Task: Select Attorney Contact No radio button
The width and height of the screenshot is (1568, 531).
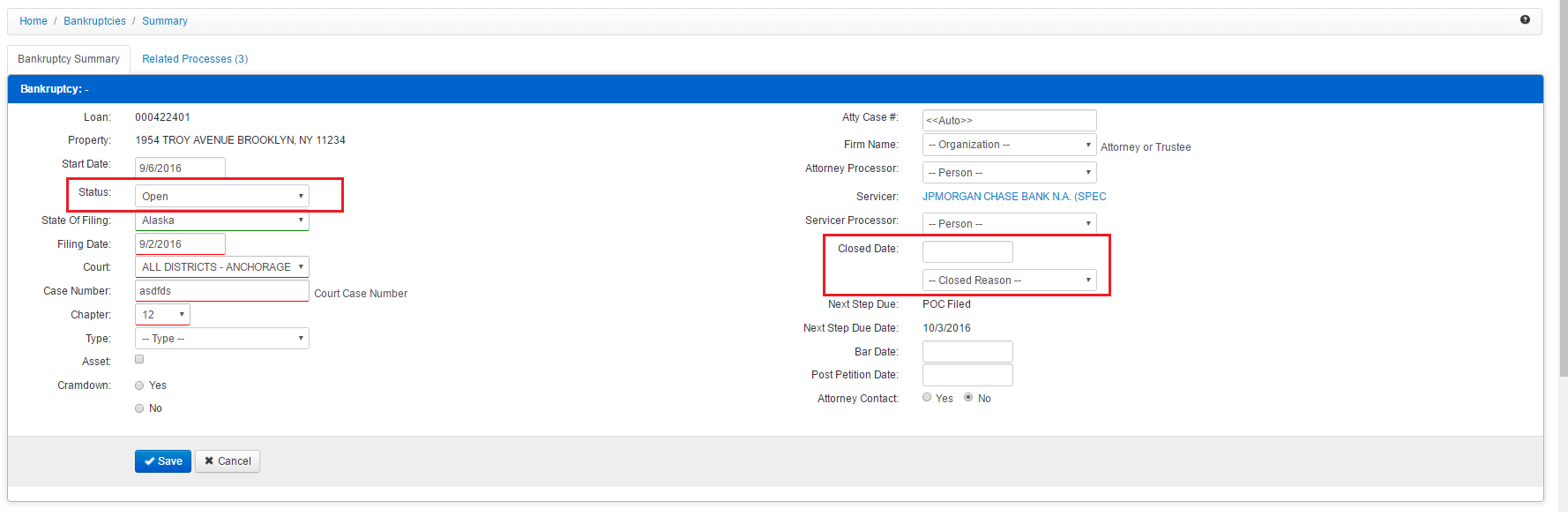Action: [968, 397]
